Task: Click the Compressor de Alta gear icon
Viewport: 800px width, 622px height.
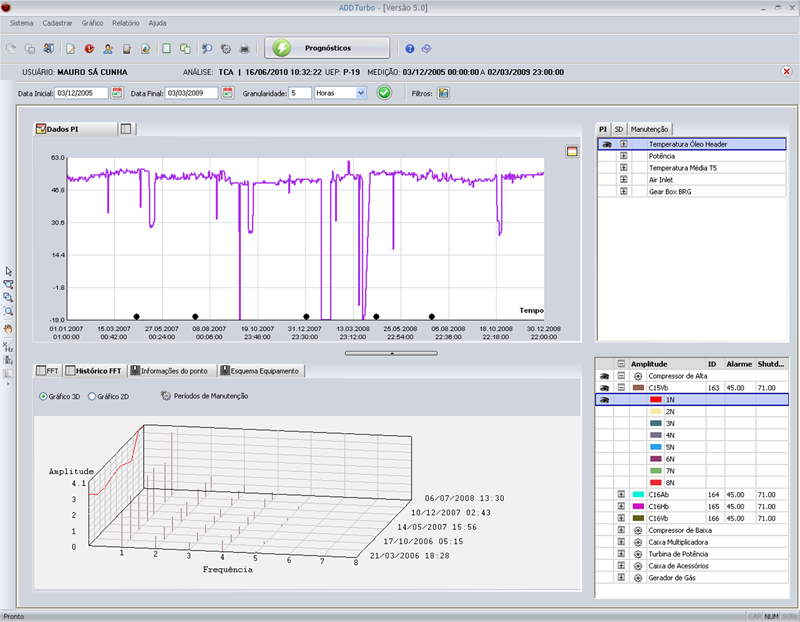Action: click(638, 376)
